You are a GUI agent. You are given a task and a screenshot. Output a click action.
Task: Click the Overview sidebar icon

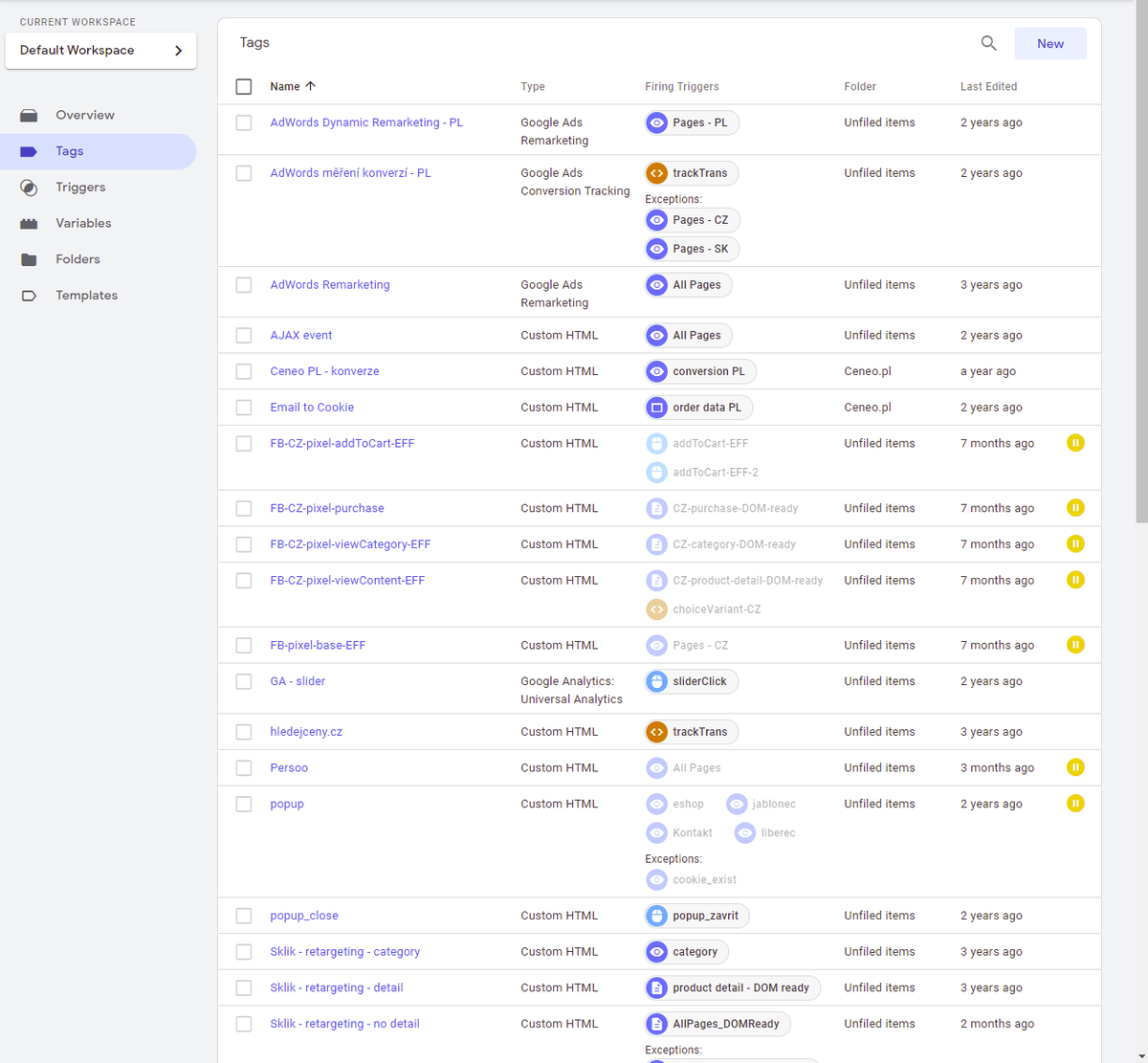29,116
